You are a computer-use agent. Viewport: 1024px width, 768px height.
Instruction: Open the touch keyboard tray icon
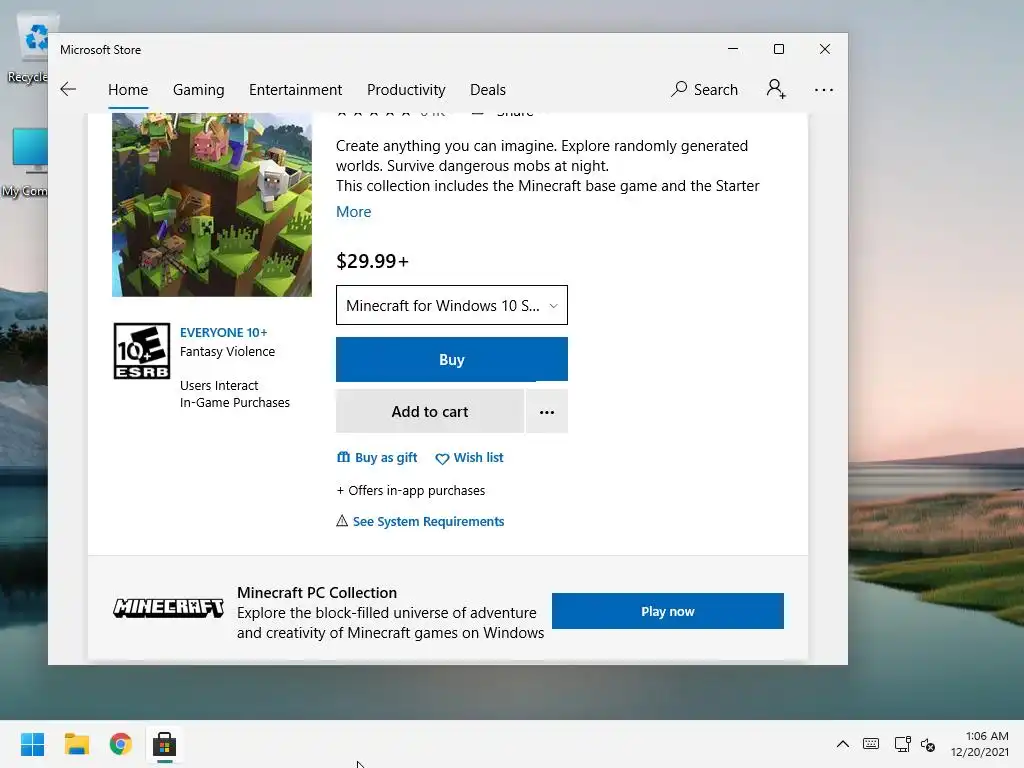click(871, 744)
